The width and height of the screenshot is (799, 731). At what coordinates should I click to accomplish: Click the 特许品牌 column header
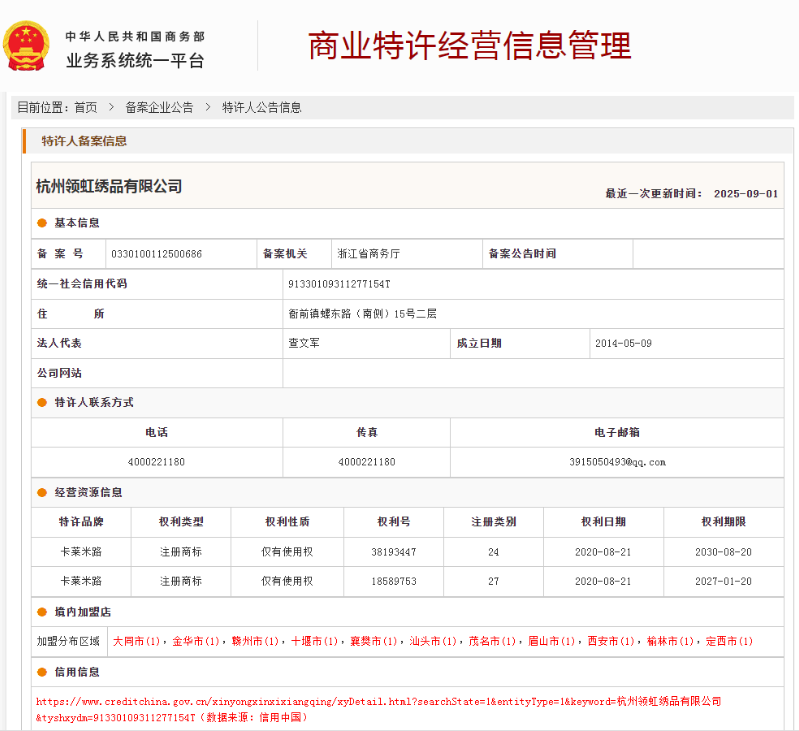click(81, 522)
